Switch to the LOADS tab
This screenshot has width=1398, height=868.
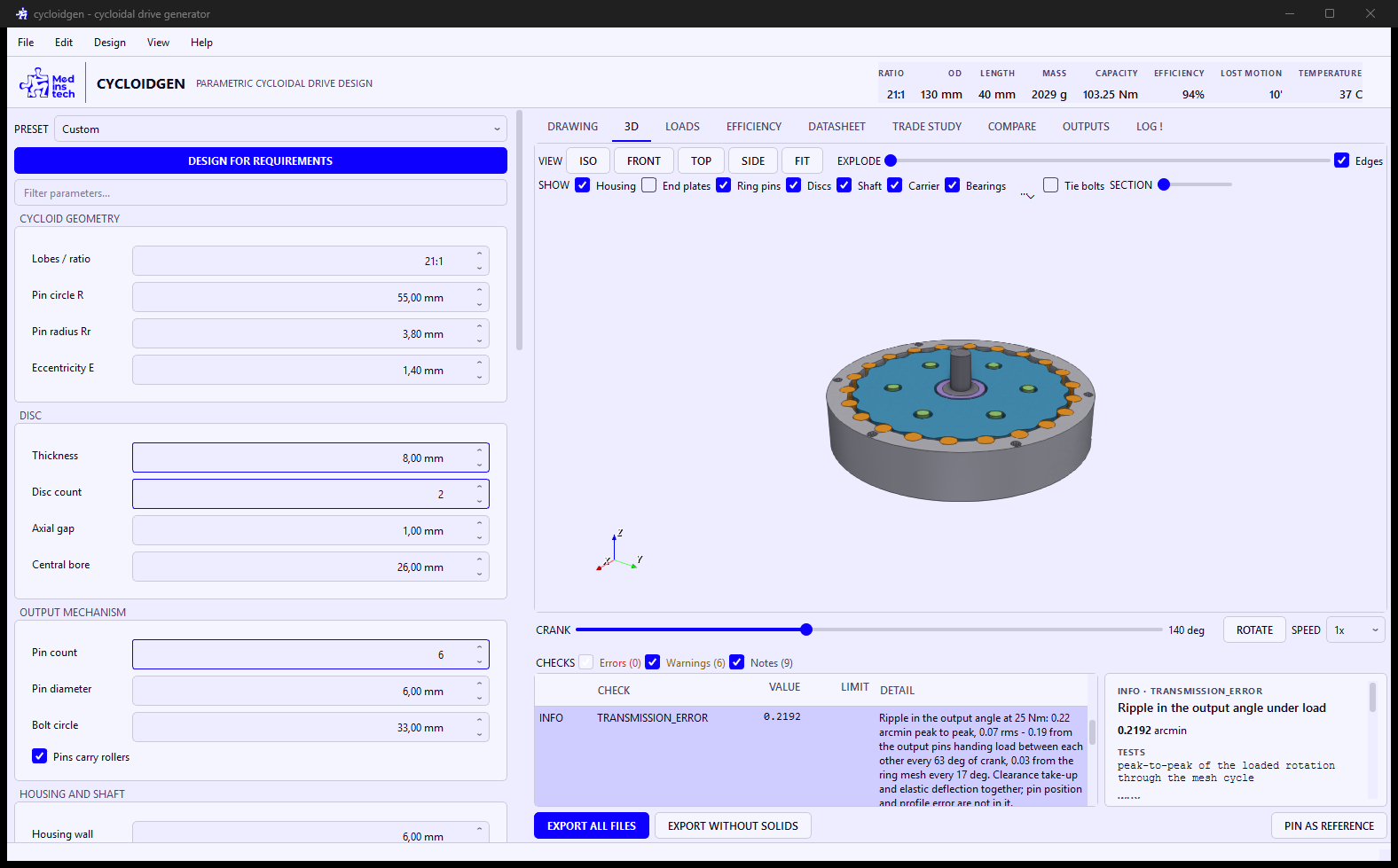(683, 127)
